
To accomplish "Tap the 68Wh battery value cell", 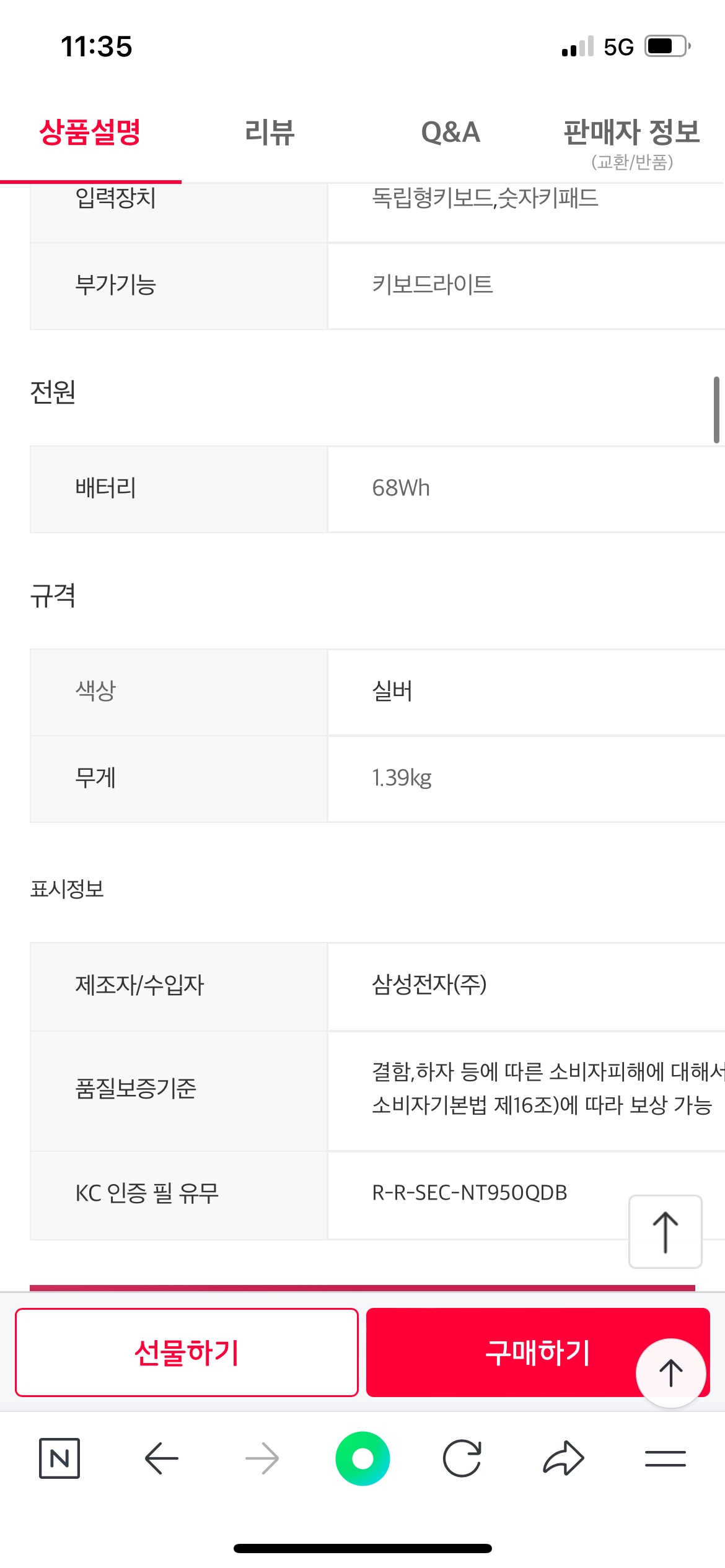I will pos(526,489).
